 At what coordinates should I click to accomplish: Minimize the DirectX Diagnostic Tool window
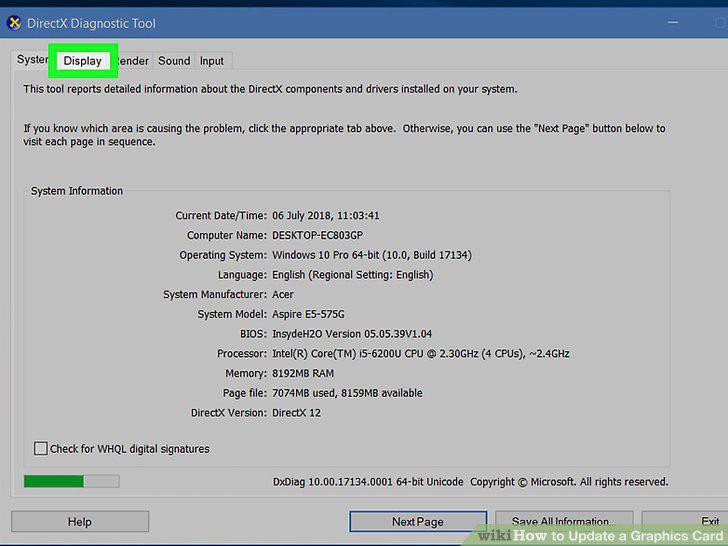[x=673, y=22]
